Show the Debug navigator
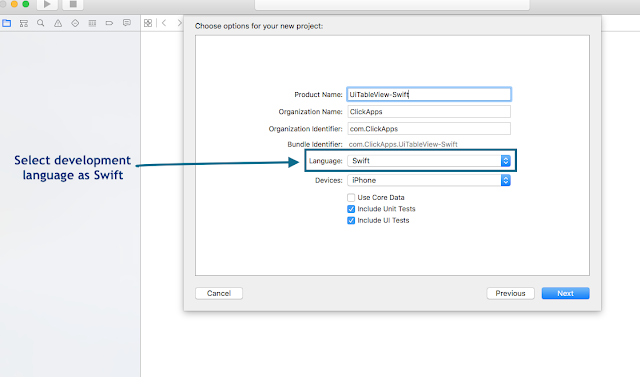Screen dimensions: 640x377 tap(92, 23)
